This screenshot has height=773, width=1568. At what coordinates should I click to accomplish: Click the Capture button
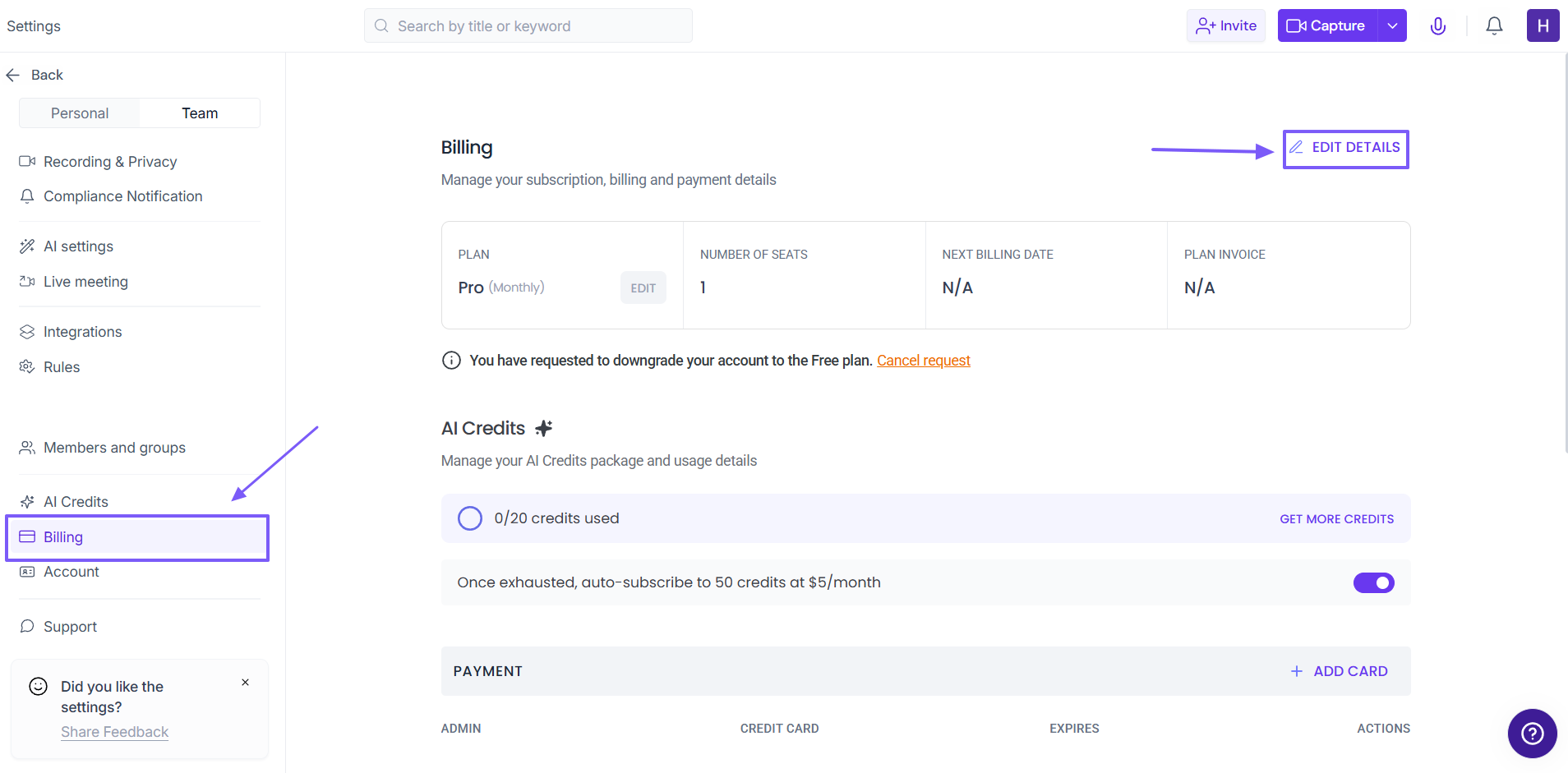(x=1327, y=25)
